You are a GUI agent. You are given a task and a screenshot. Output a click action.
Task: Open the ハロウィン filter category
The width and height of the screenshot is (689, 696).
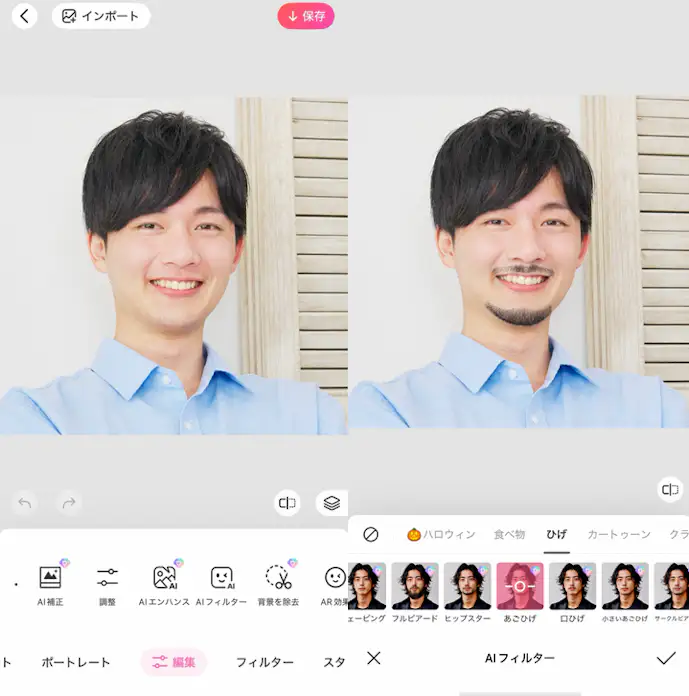[441, 534]
